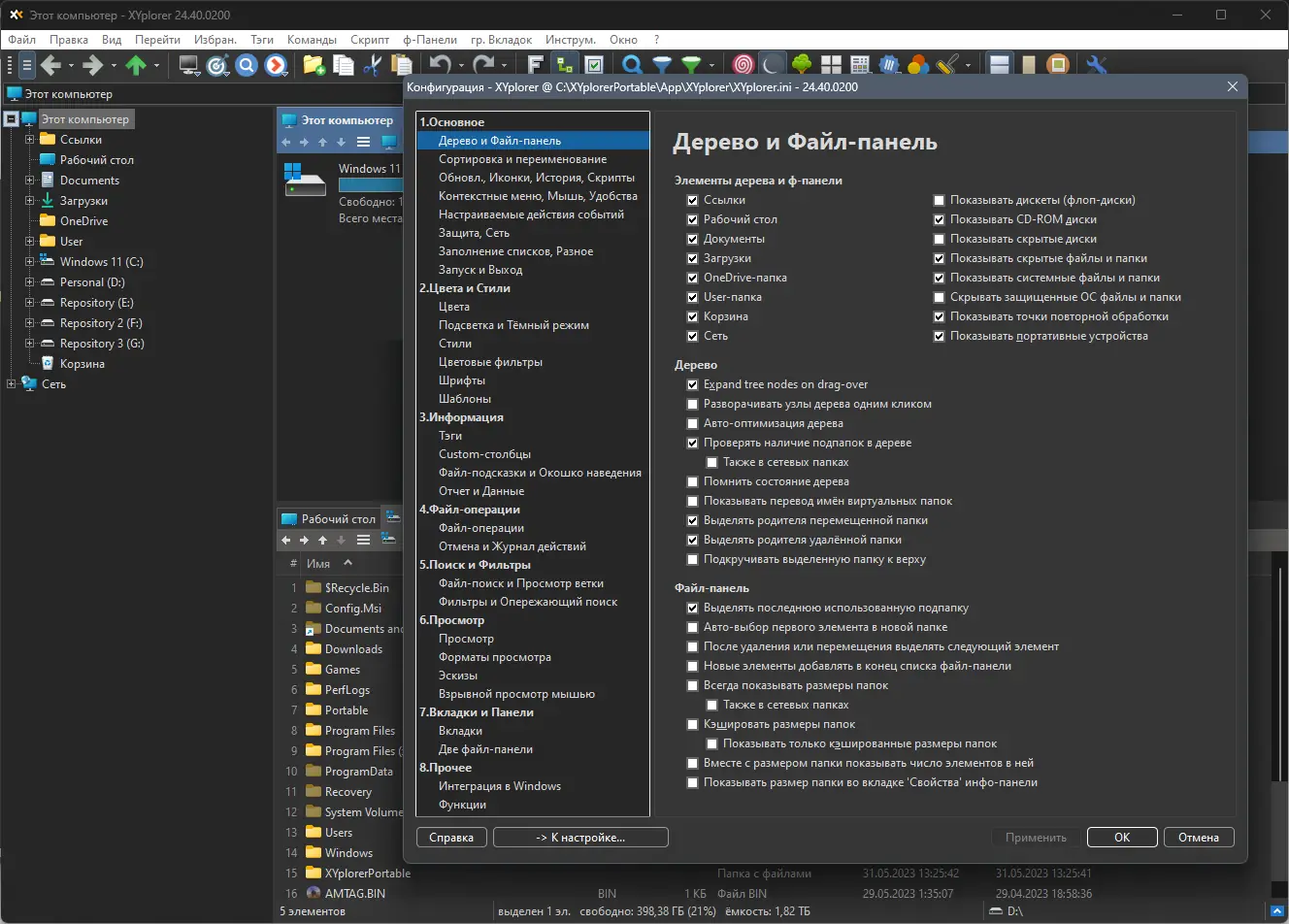Close the Конфигурация dialog
The width and height of the screenshot is (1289, 924).
1233,86
